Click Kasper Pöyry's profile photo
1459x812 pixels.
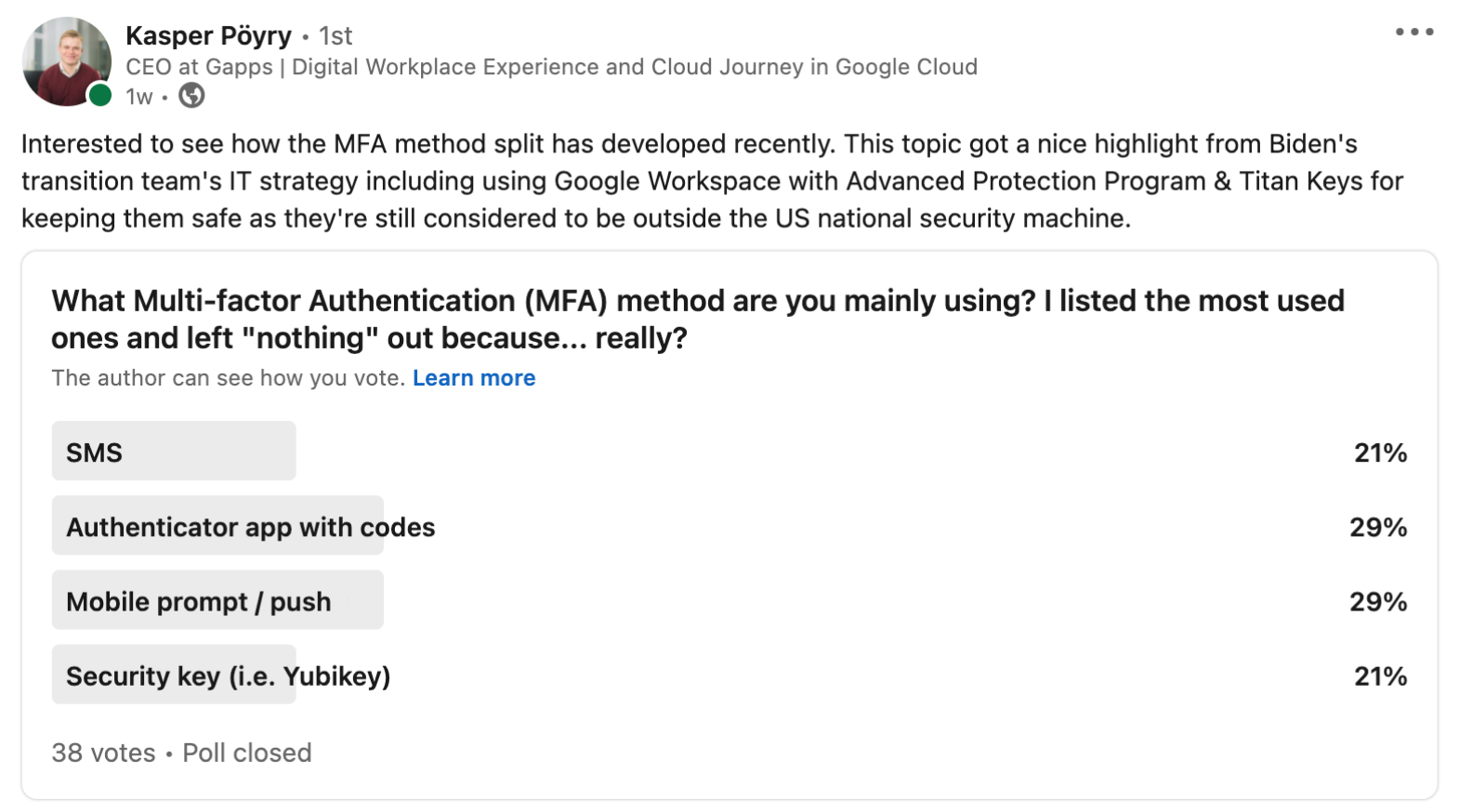pyautogui.click(x=66, y=61)
